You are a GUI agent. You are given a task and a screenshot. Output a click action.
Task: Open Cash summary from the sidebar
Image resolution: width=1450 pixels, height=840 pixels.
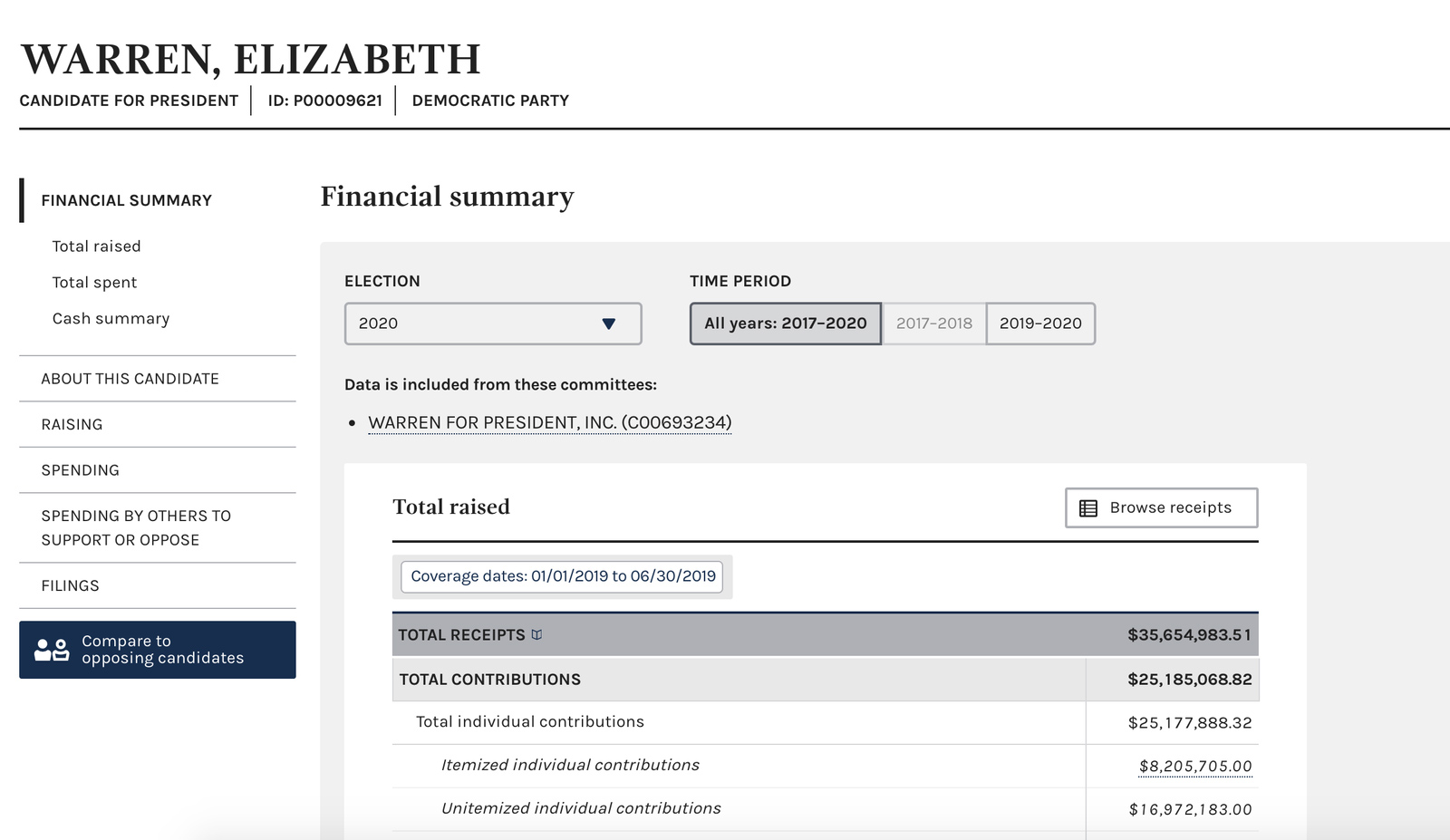111,318
